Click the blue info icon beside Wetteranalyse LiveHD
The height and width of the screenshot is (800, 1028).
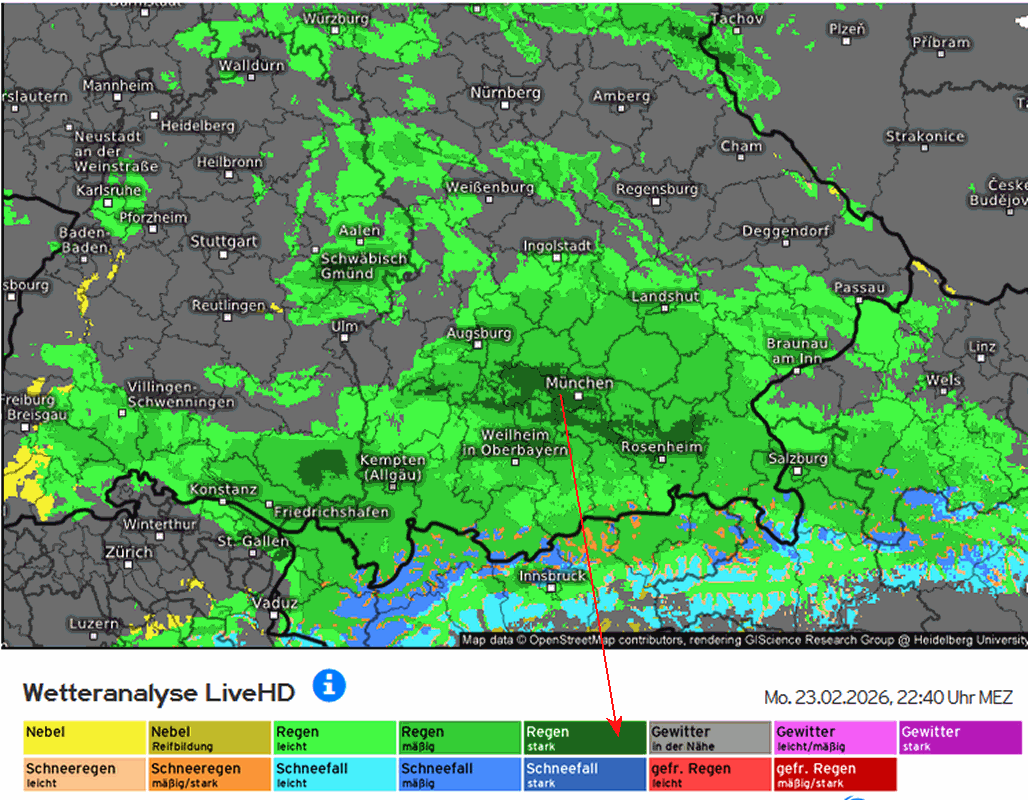(x=329, y=686)
